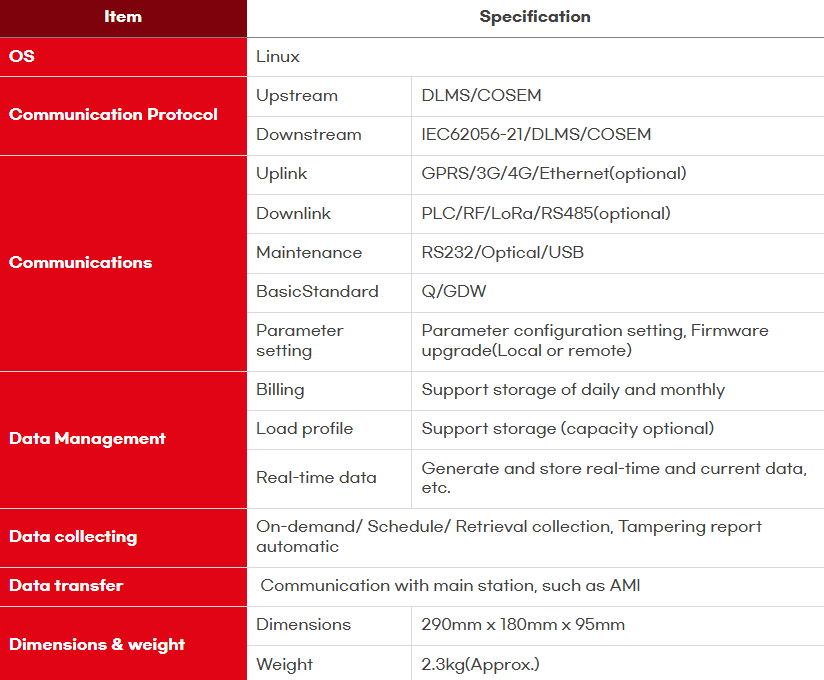Select the Communication Protocol row header
Viewport: 824px width, 680px height.
(x=113, y=115)
